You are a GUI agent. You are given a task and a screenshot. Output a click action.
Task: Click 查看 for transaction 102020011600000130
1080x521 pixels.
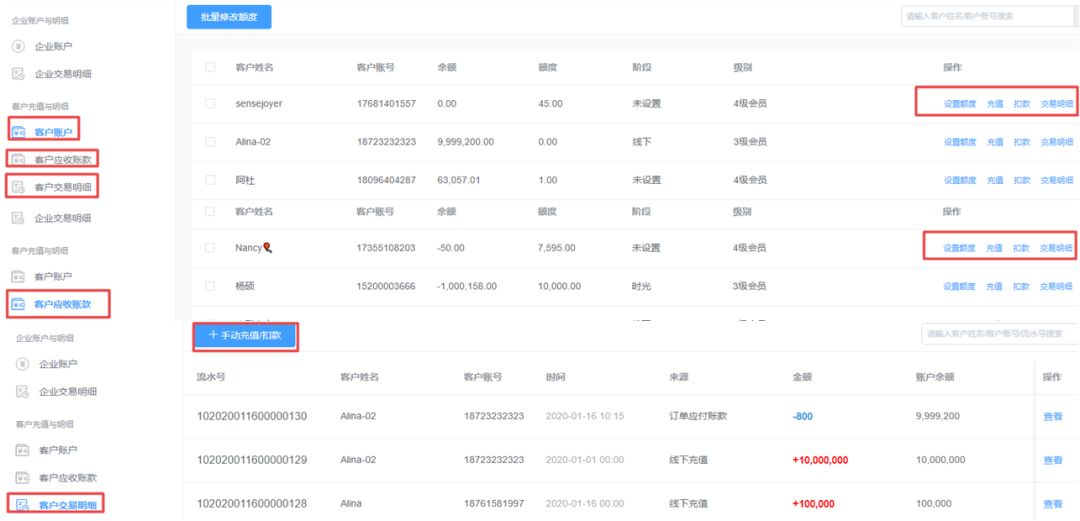point(1052,416)
